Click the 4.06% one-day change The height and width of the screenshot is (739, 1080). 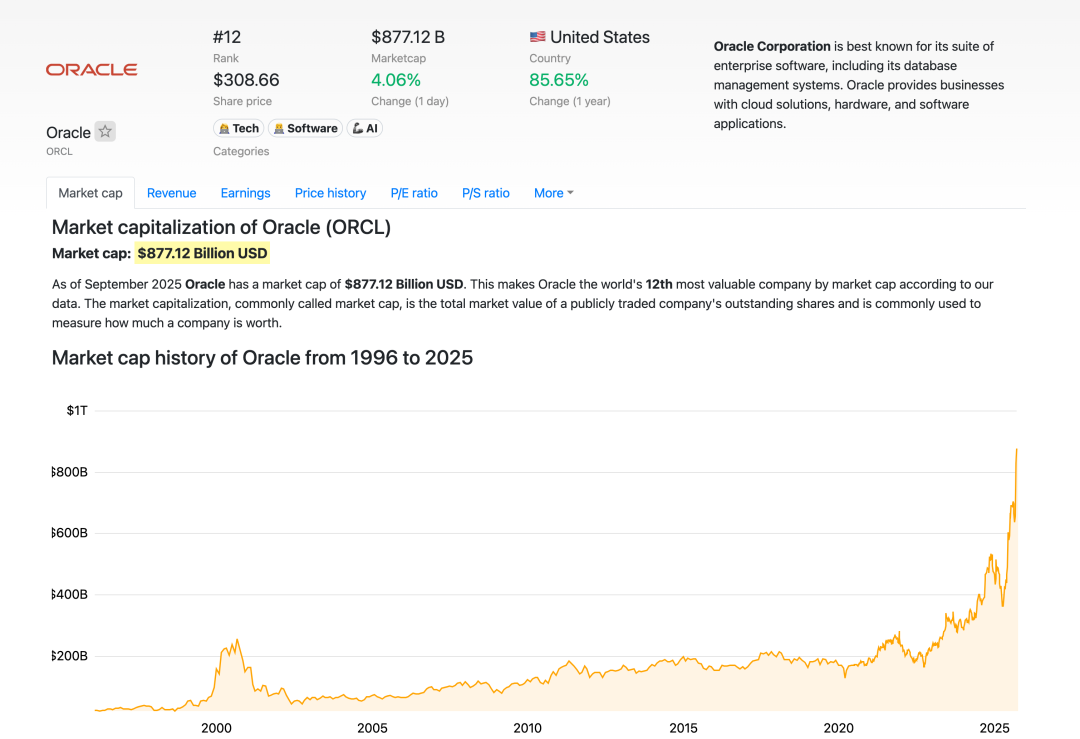396,80
